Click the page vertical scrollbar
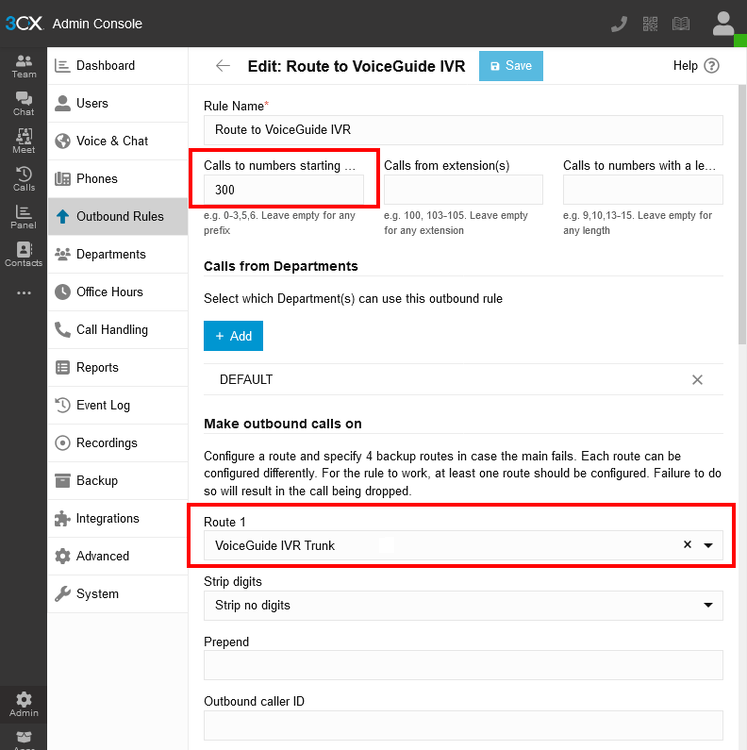This screenshot has width=747, height=750. [x=742, y=215]
